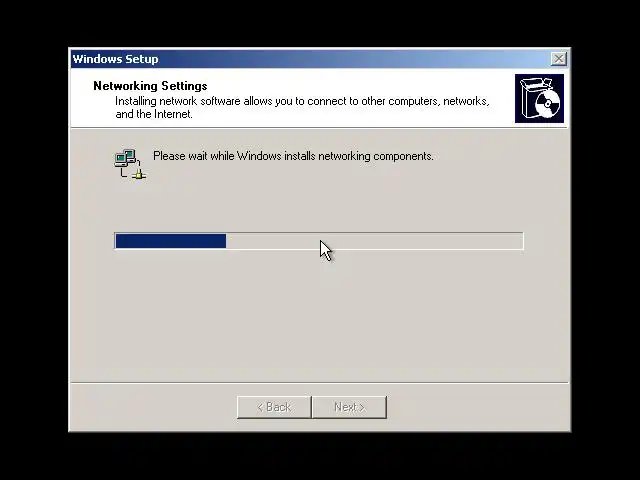
Task: Click the Networking Settings heading
Action: pyautogui.click(x=150, y=86)
